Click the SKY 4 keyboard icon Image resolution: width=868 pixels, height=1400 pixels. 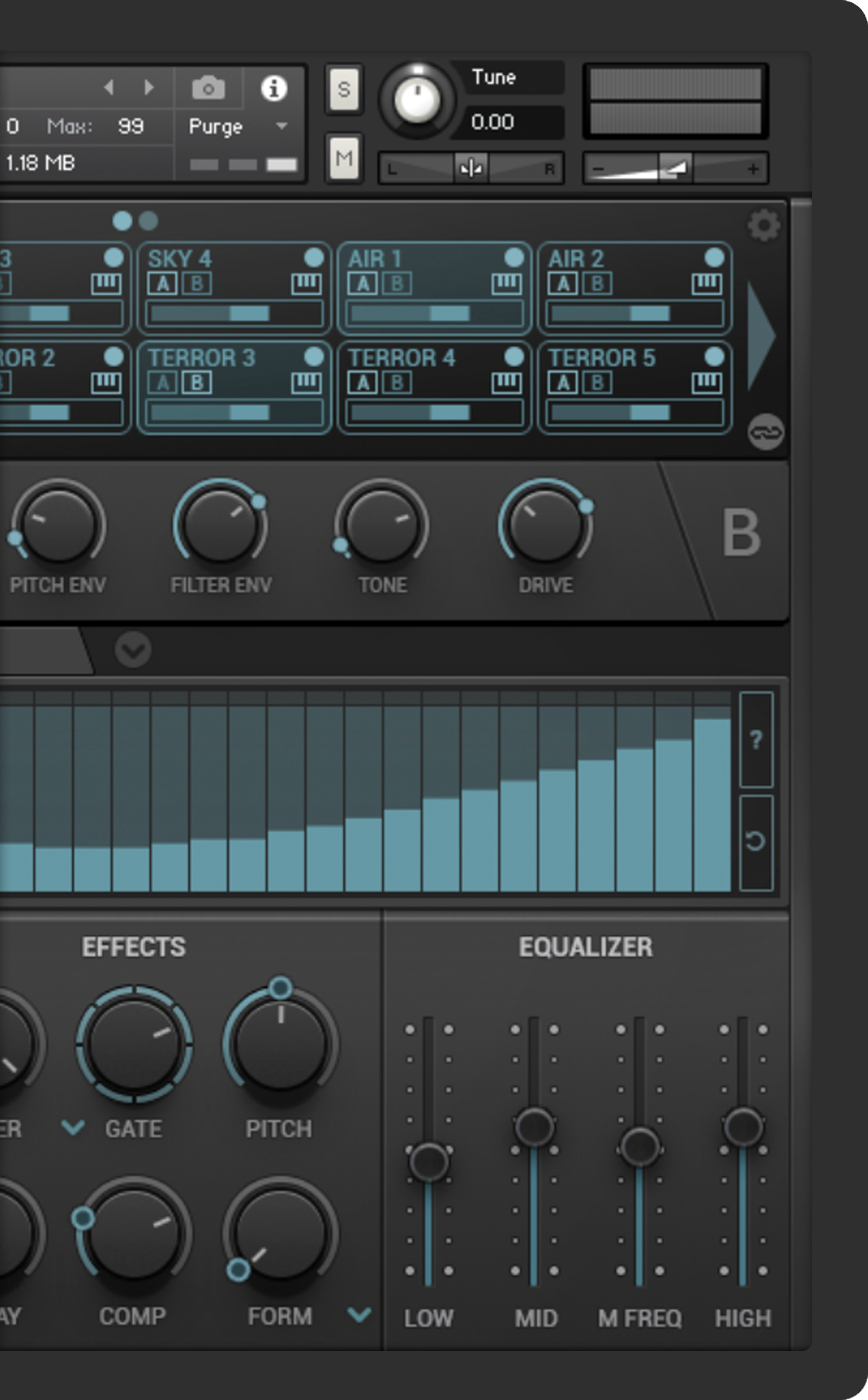click(306, 284)
